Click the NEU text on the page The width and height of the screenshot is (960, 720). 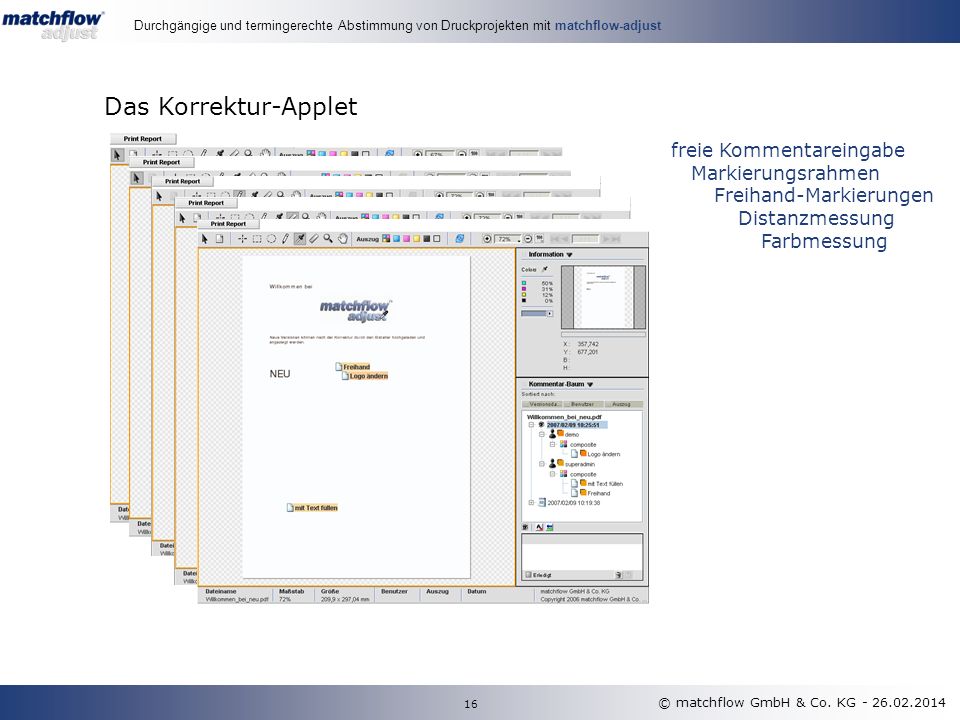(280, 374)
